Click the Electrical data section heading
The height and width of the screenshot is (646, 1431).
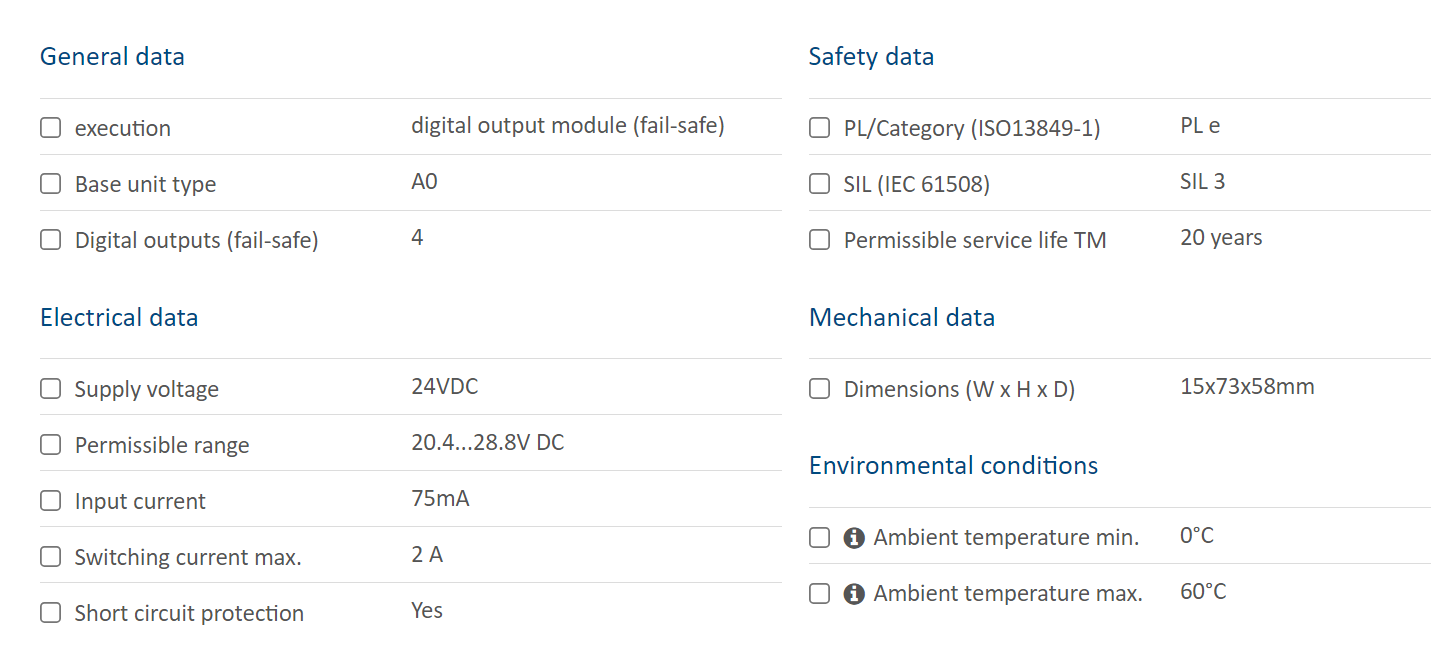(x=119, y=317)
